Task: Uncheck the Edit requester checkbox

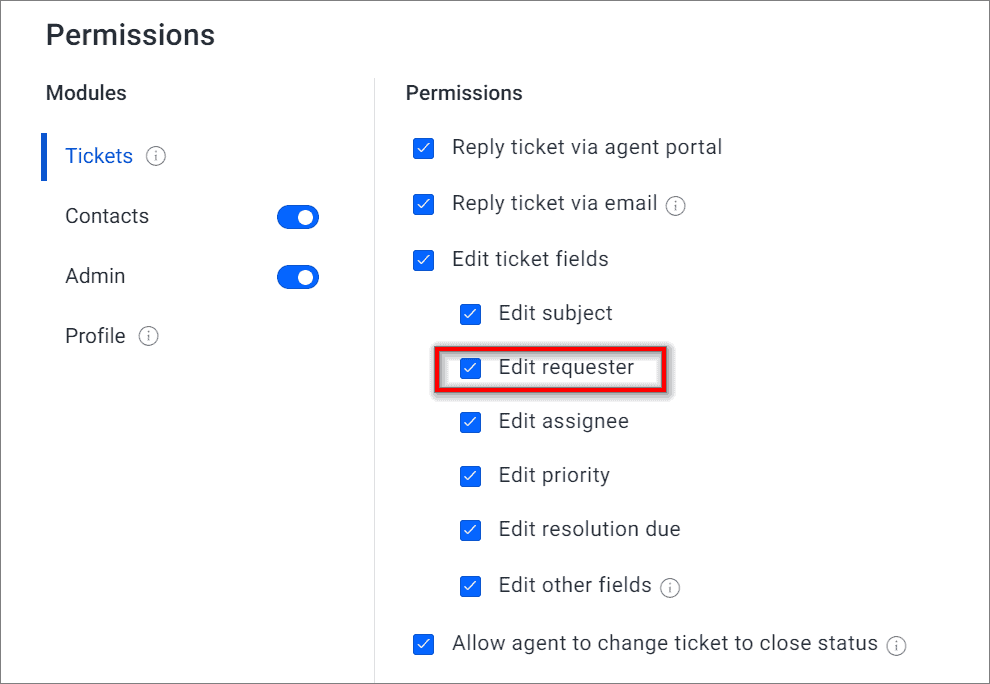Action: (470, 368)
